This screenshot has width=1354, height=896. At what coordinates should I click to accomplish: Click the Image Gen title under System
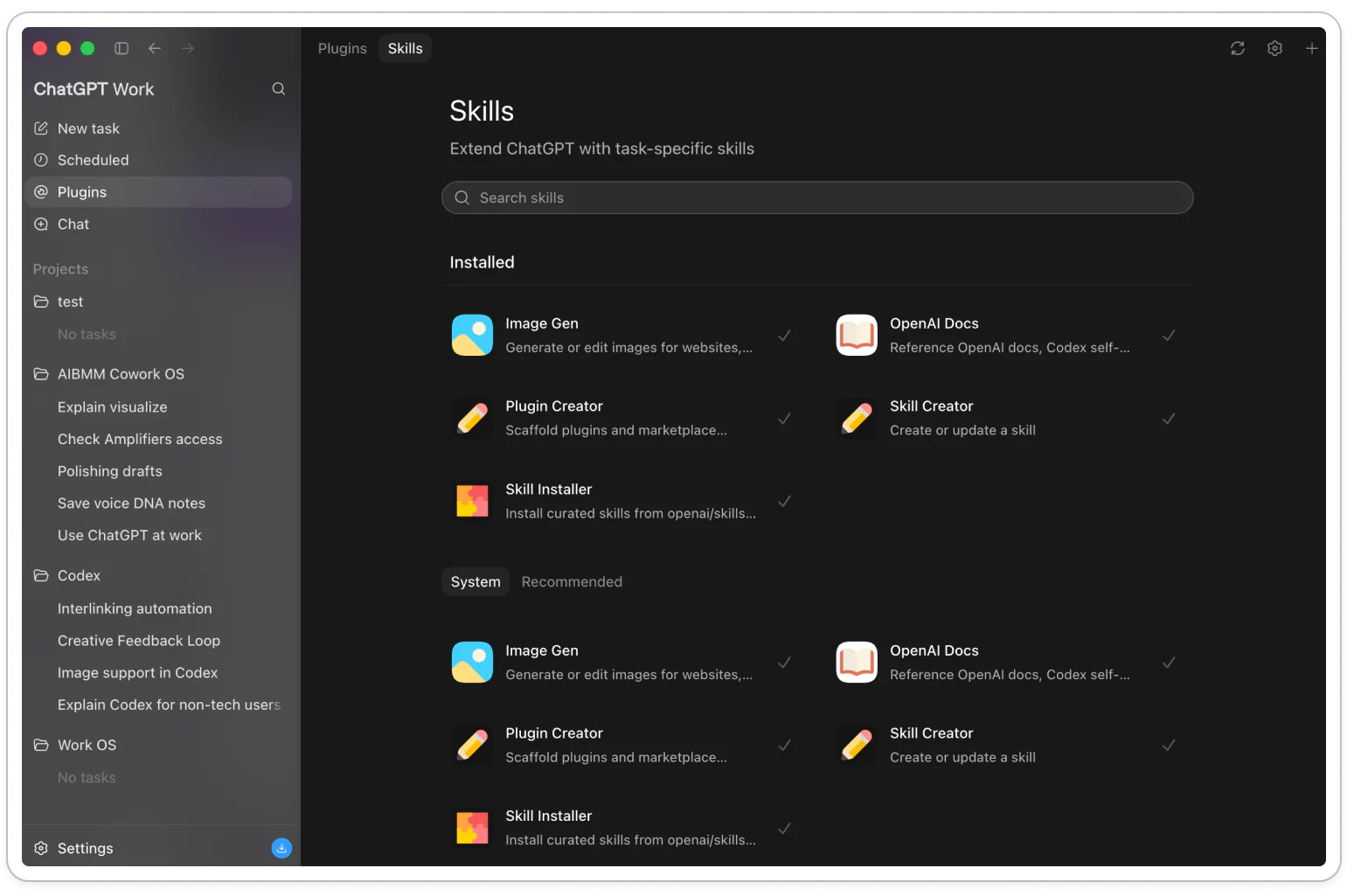[542, 650]
